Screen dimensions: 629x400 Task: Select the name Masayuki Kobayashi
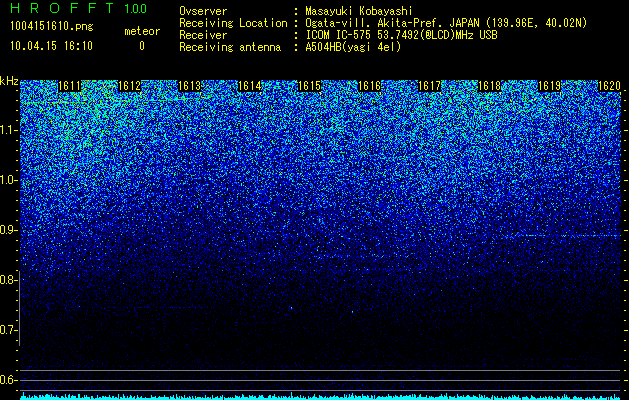[x=359, y=12]
